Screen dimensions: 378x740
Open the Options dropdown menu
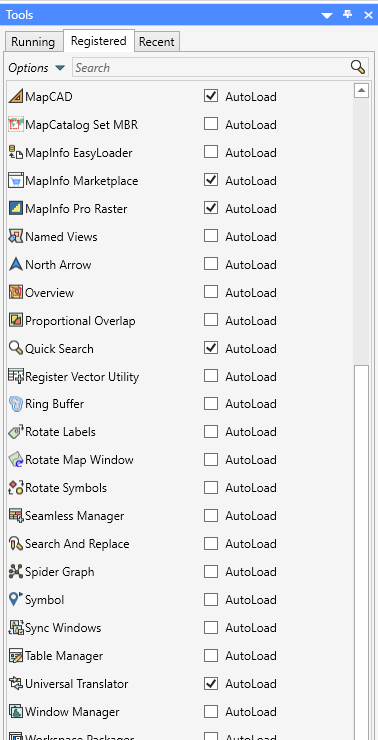[36, 68]
